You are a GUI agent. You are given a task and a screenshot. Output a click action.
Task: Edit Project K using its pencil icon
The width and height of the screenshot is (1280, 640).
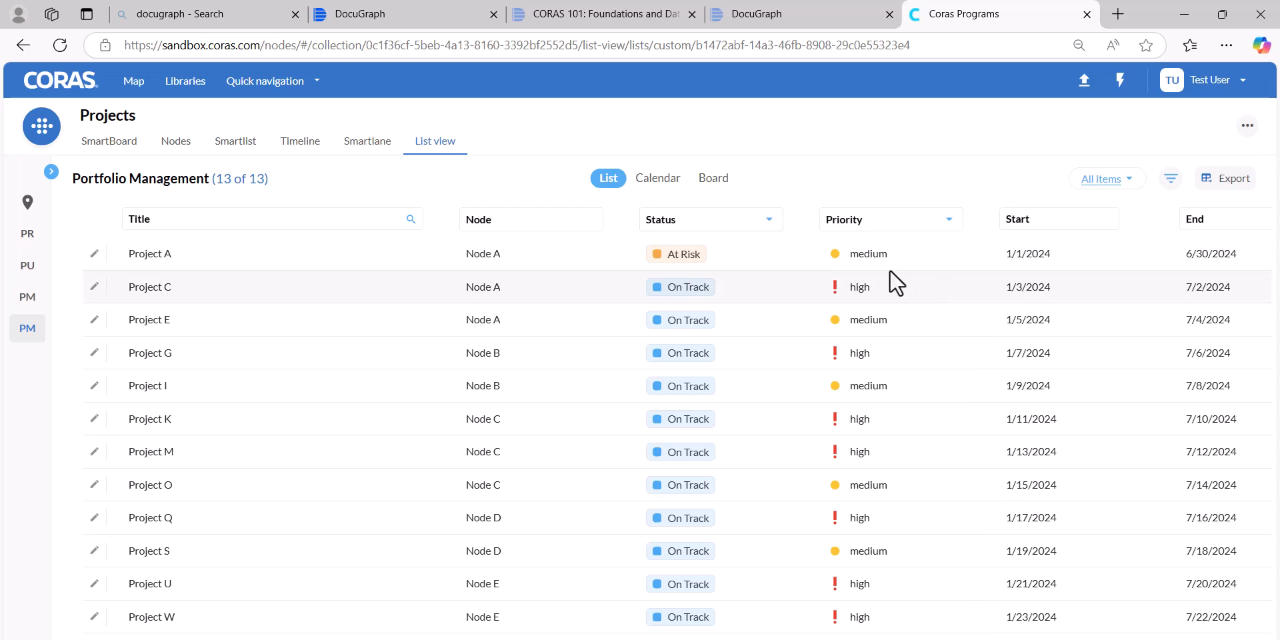tap(94, 418)
